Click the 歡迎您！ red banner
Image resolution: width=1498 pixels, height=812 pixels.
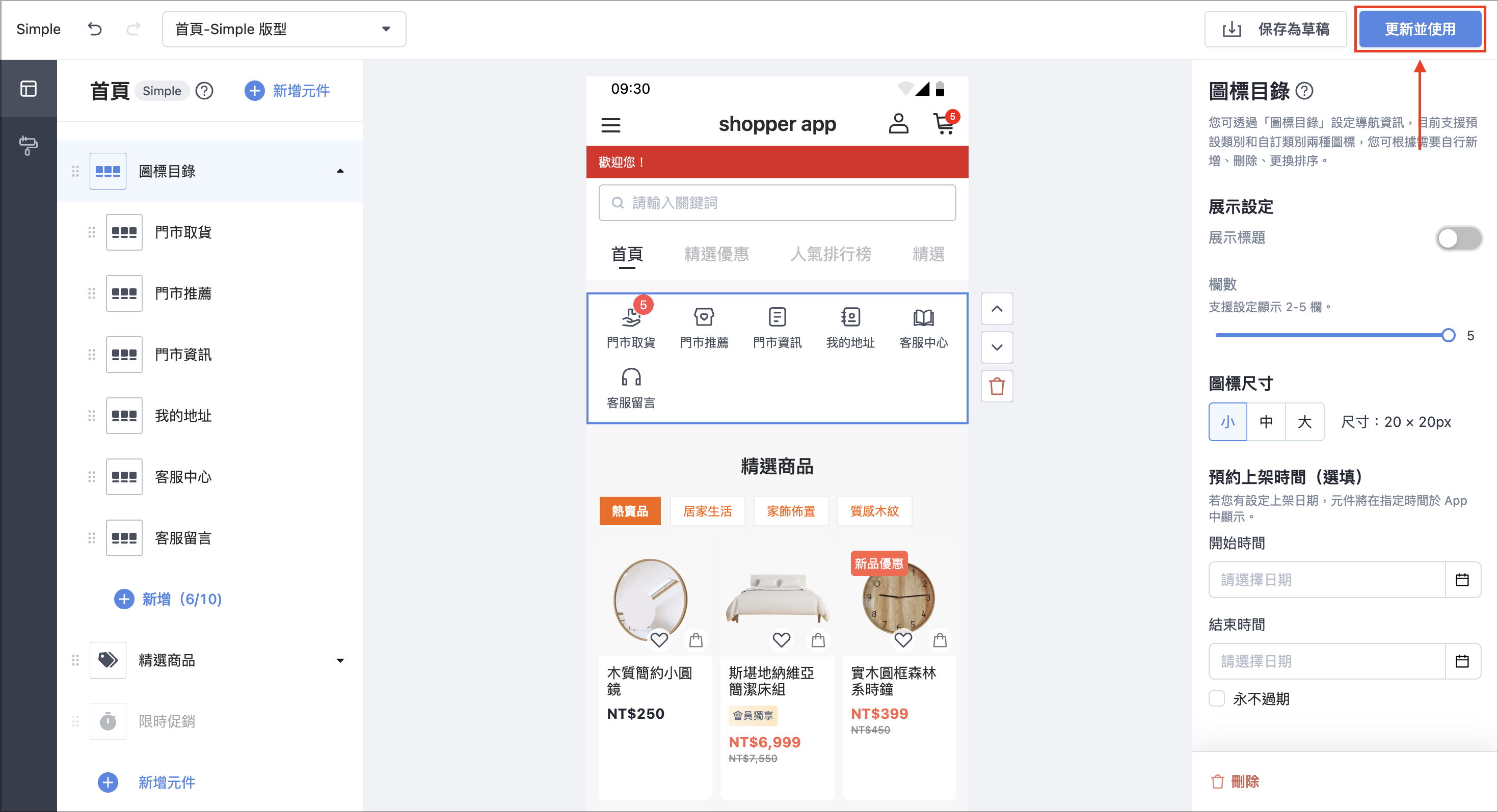pyautogui.click(x=777, y=162)
